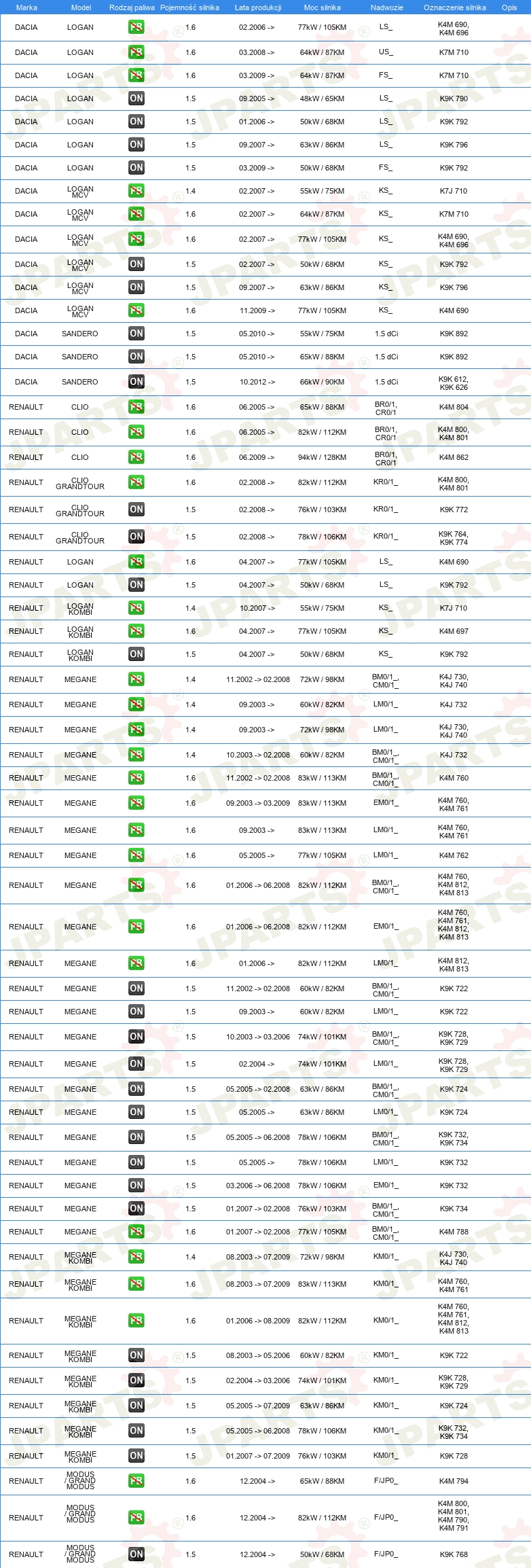Click the Rodzaj paliwa column header
The width and height of the screenshot is (531, 1568).
(x=132, y=7)
